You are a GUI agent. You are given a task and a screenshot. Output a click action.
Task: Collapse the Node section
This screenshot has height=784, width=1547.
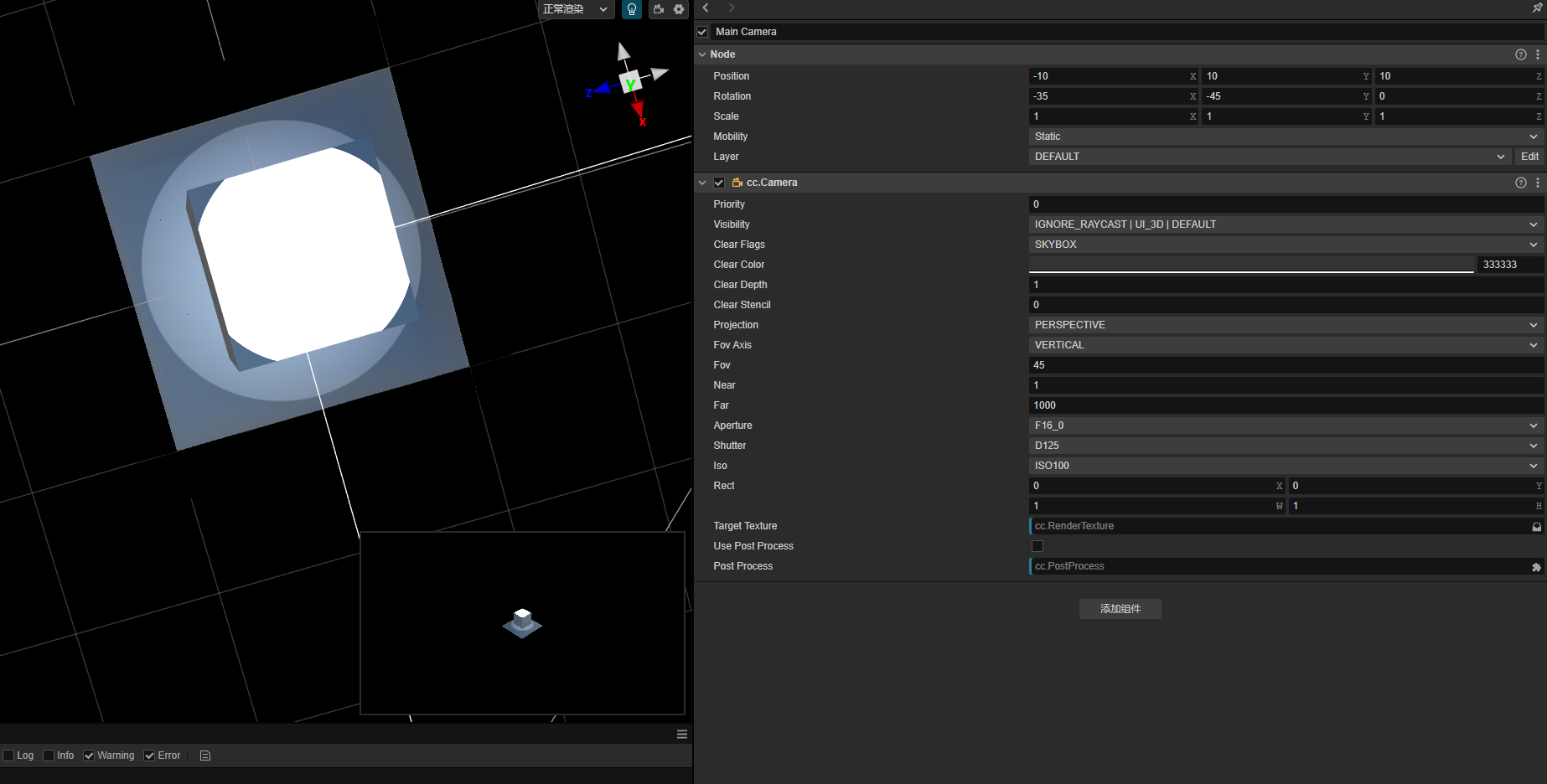(702, 54)
